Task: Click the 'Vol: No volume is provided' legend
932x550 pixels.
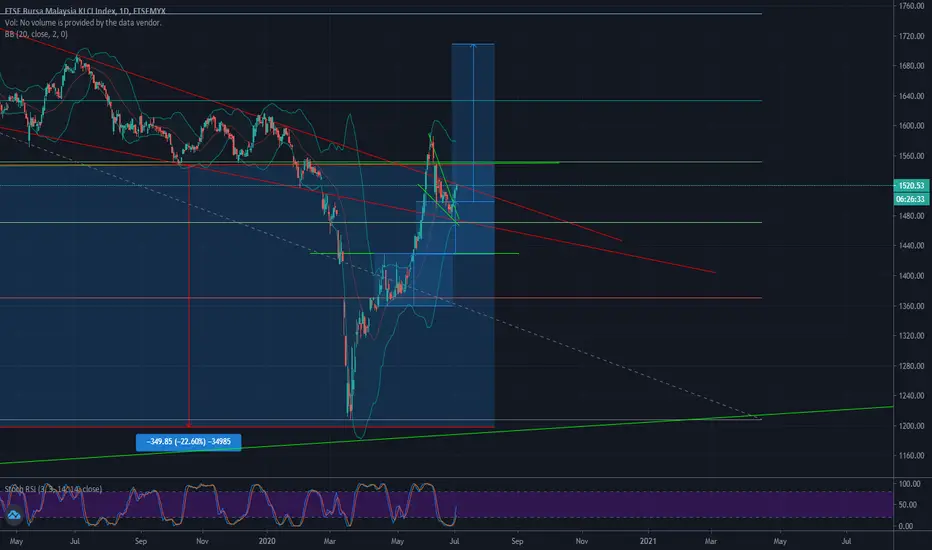Action: coord(83,23)
